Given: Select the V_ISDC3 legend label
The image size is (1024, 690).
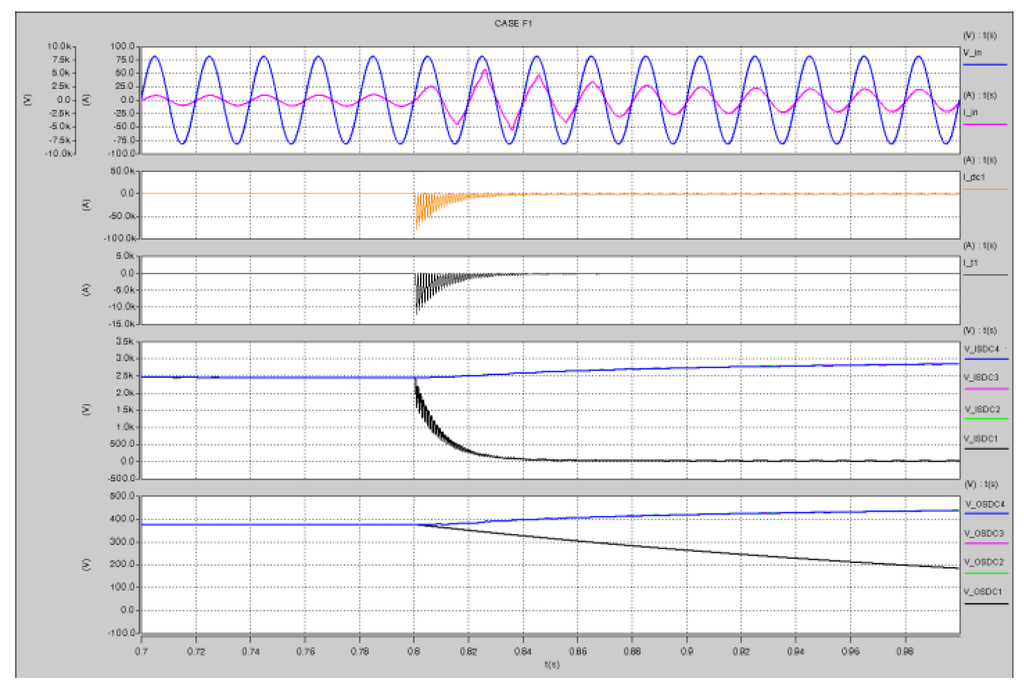Looking at the screenshot, I should [981, 377].
